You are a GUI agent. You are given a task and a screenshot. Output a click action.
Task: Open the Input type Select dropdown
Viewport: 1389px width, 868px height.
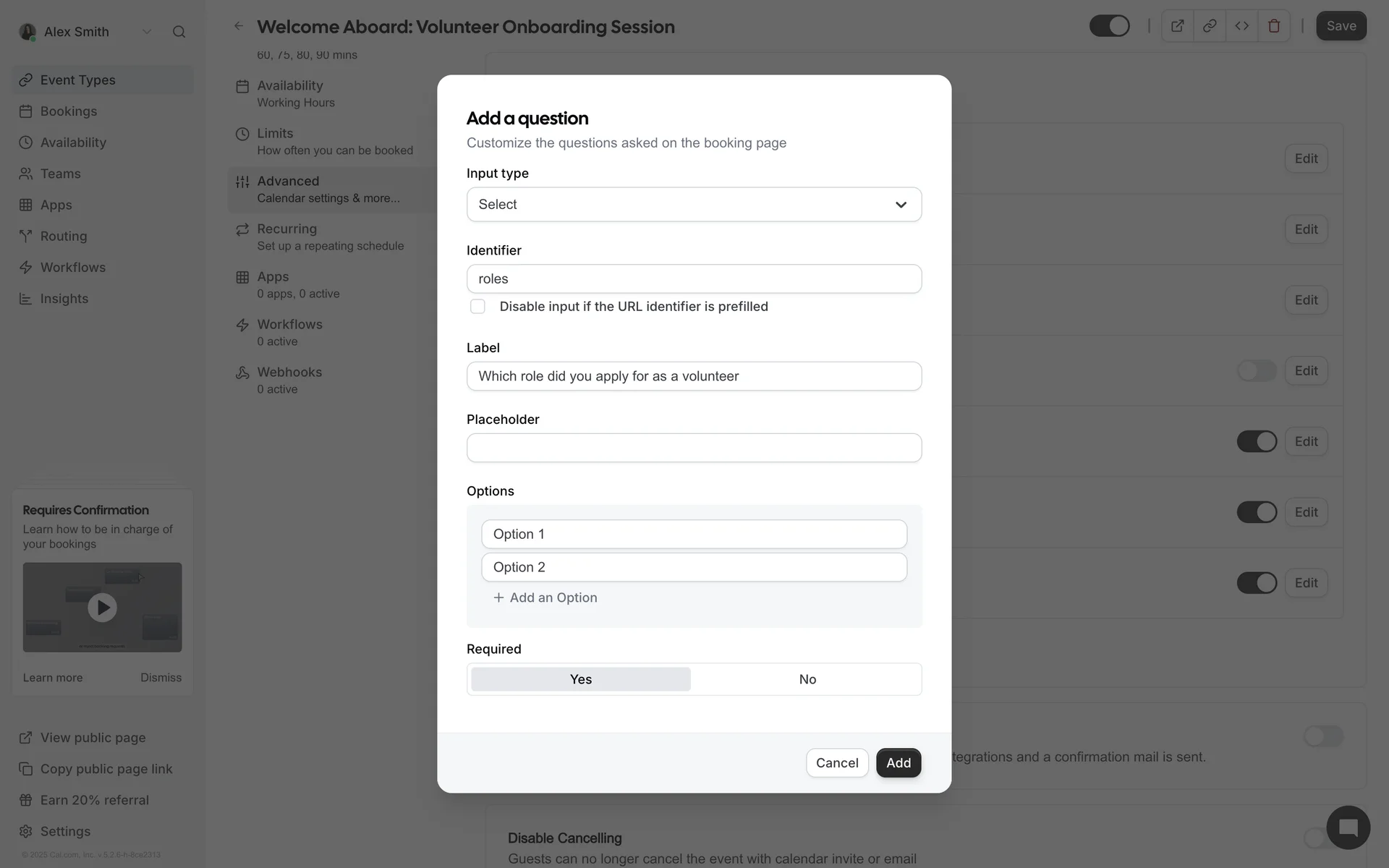coord(693,205)
